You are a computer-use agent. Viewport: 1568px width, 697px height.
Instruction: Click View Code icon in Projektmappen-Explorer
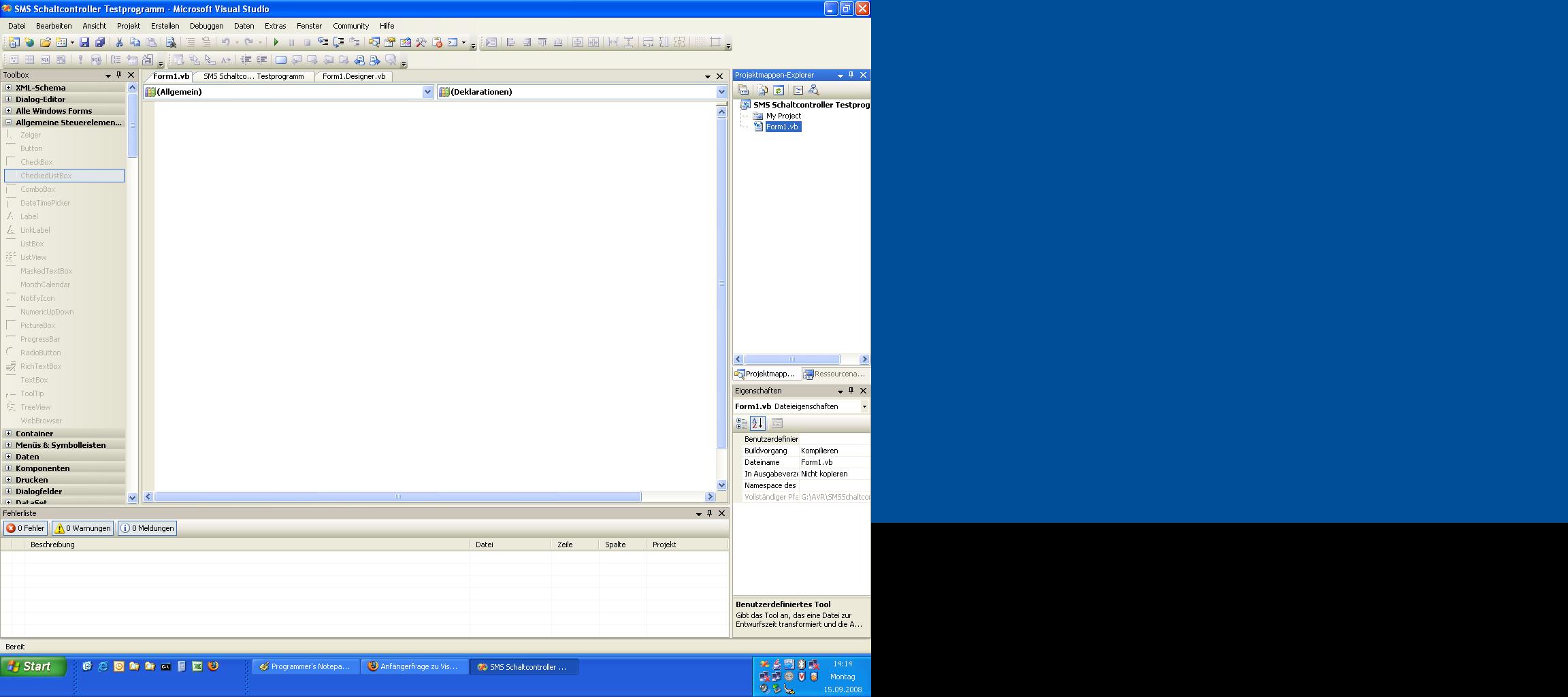point(798,90)
